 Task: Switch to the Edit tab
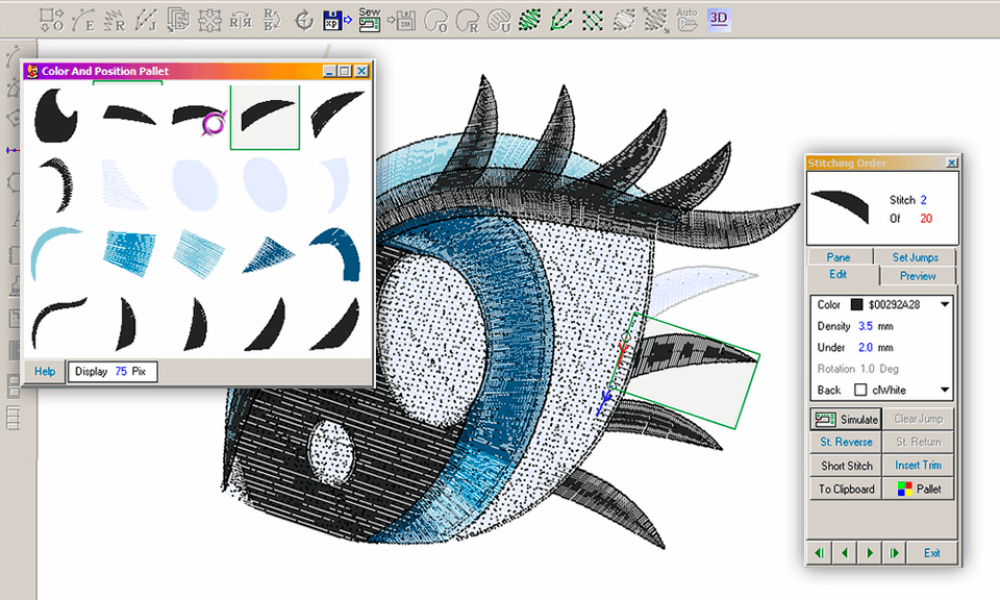838,275
